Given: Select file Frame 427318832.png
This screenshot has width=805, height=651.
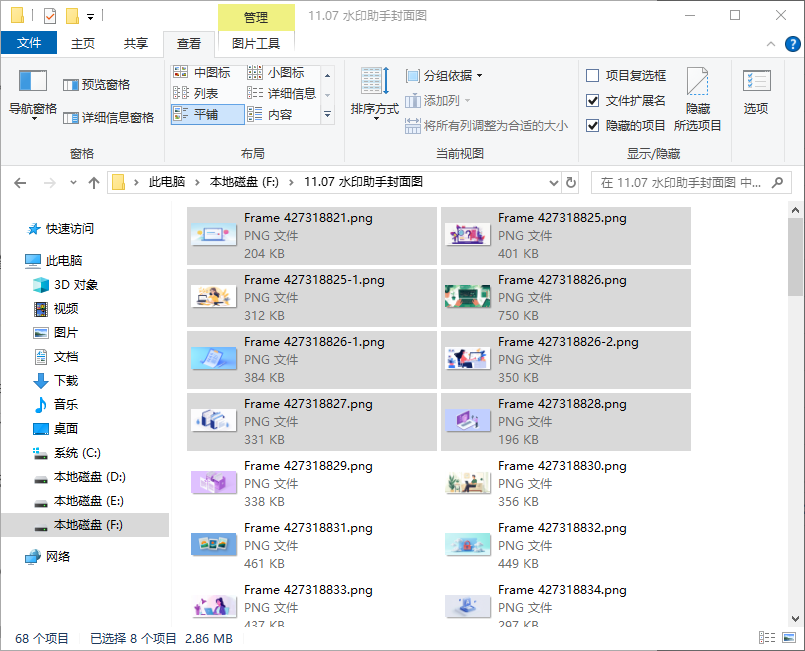Looking at the screenshot, I should 566,545.
